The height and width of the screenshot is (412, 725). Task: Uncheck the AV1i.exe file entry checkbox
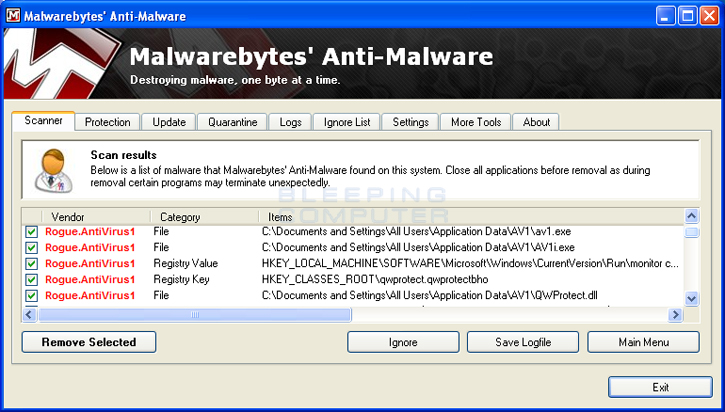click(x=31, y=248)
